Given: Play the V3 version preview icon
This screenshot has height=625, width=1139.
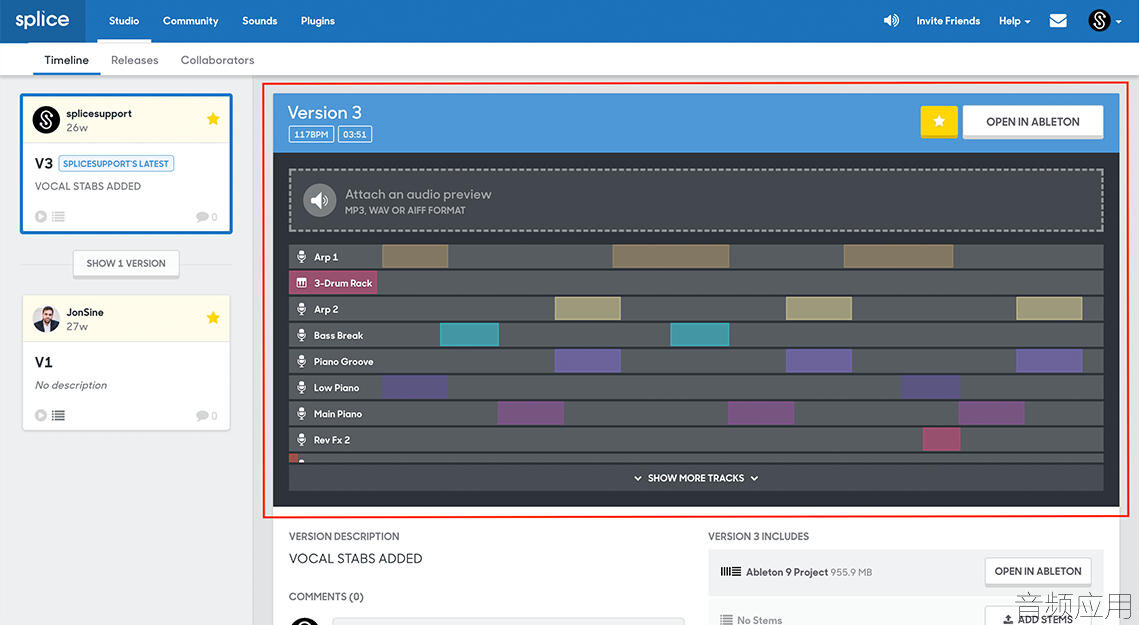Looking at the screenshot, I should [41, 217].
